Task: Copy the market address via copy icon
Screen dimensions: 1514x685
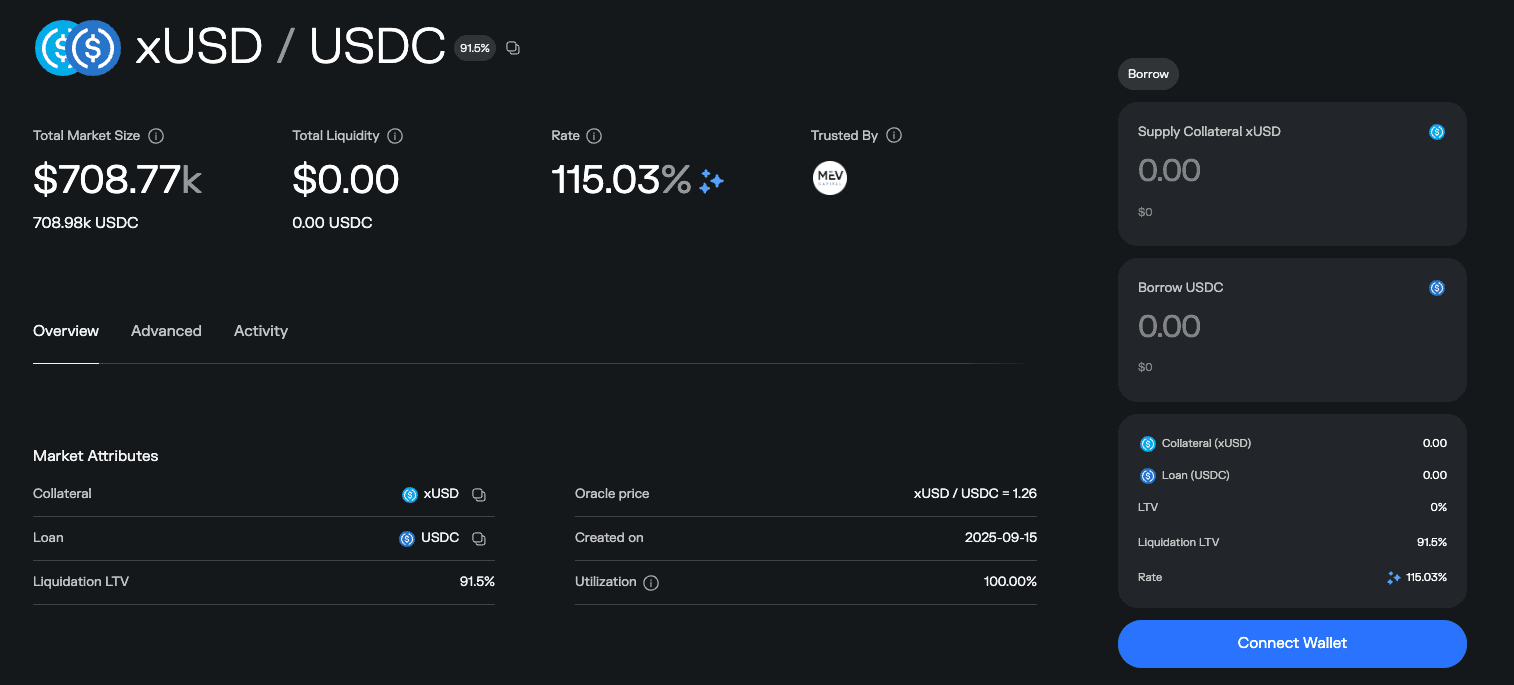Action: tap(513, 47)
